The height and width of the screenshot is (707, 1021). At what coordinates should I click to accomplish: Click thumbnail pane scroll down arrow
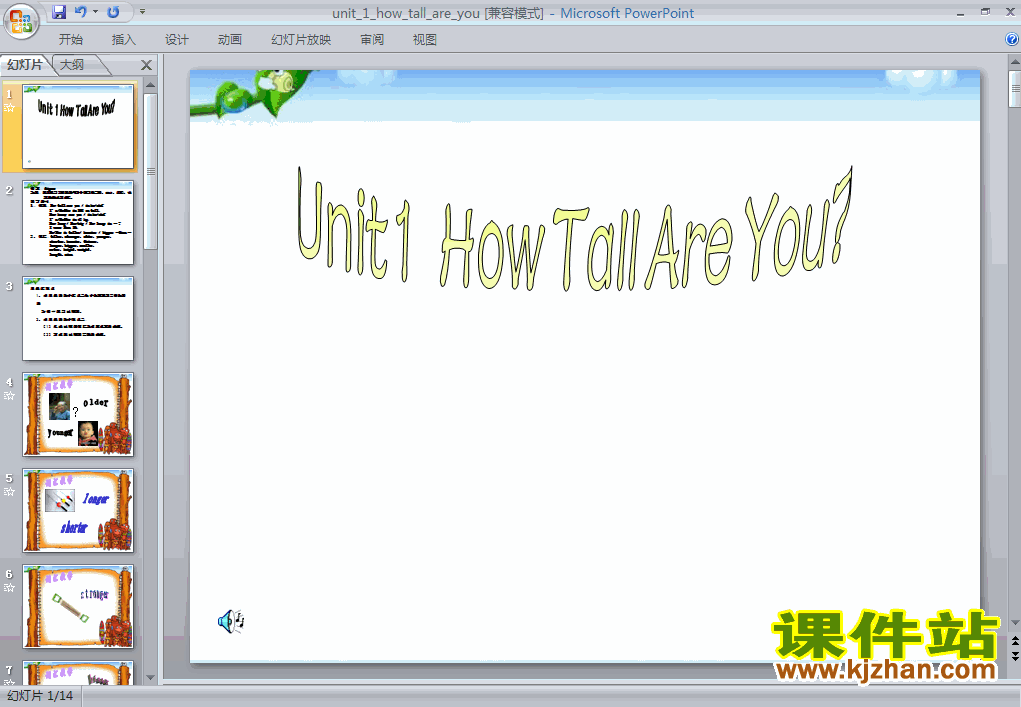[150, 678]
